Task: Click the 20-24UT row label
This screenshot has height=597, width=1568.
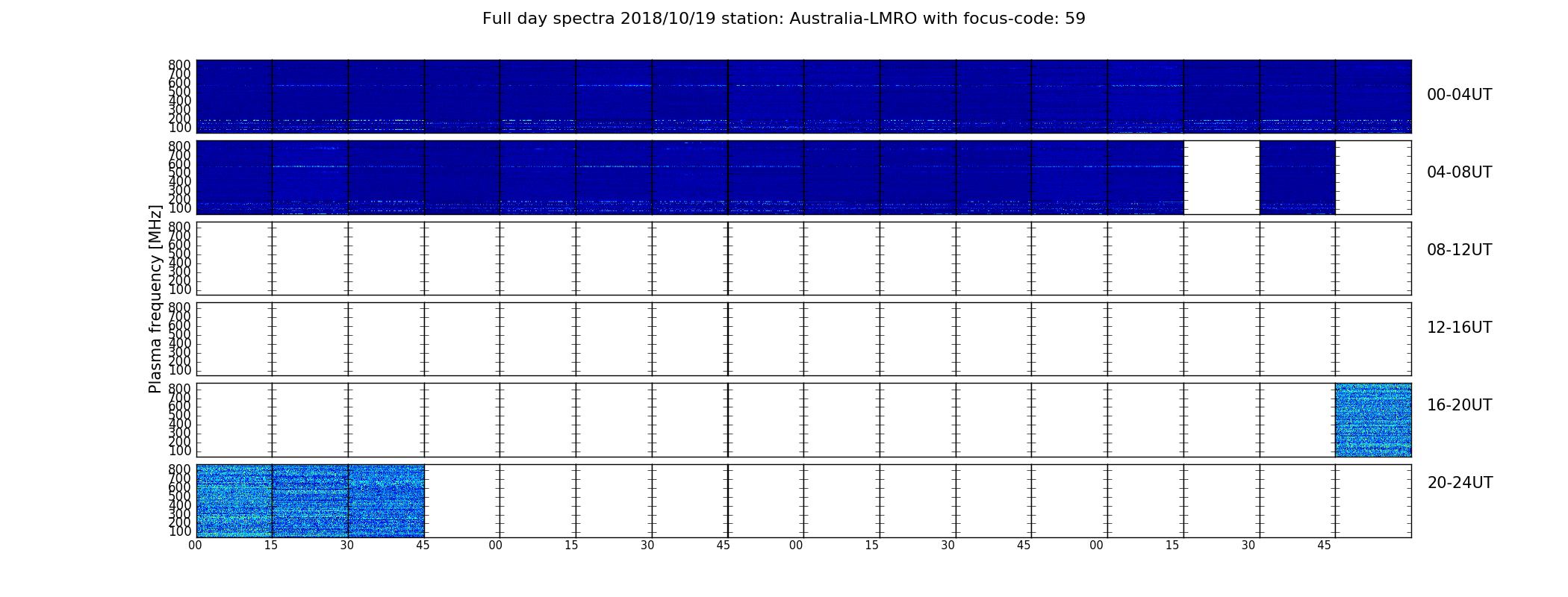Action: point(1460,483)
